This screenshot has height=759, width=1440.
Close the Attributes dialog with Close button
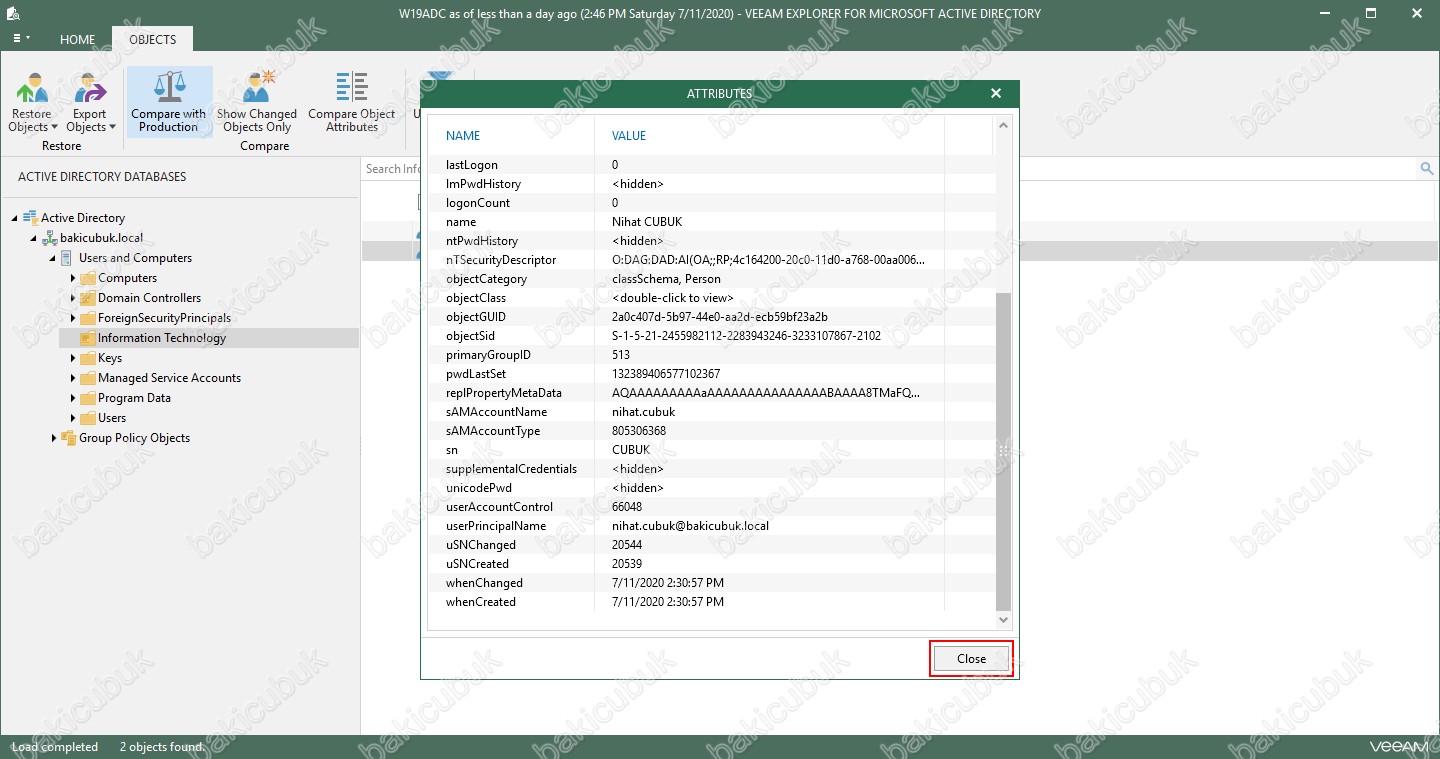(971, 659)
